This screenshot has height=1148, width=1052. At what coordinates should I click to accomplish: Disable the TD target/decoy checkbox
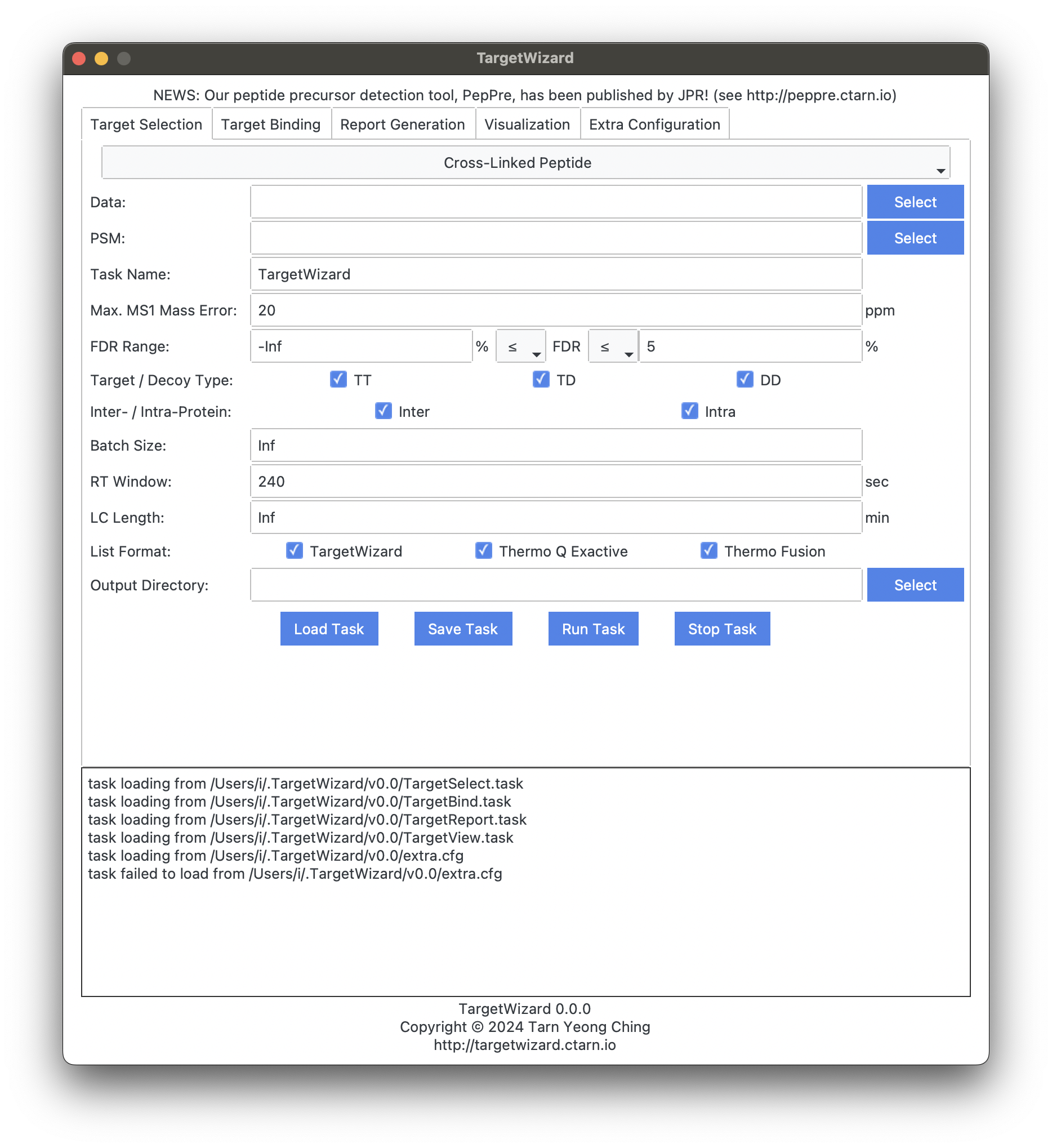541,379
